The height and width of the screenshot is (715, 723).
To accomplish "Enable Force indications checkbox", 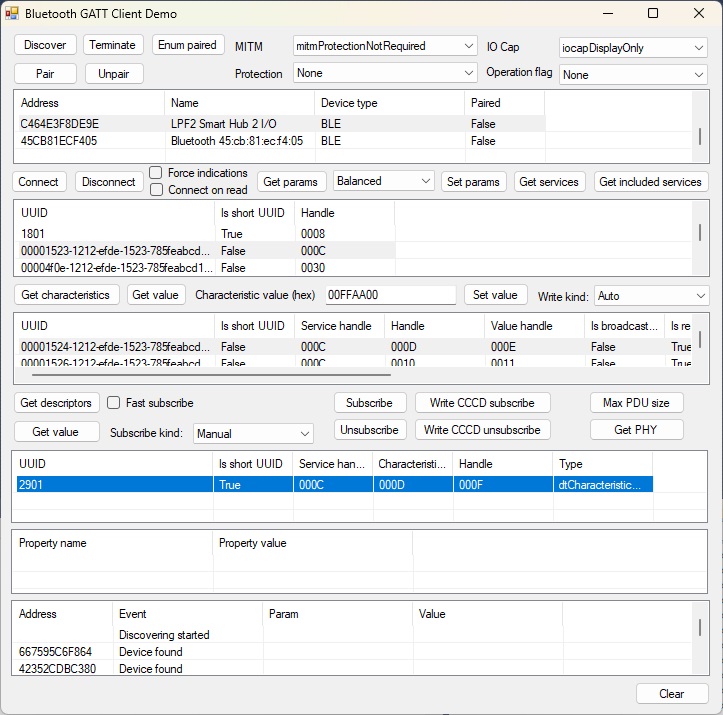I will [156, 173].
